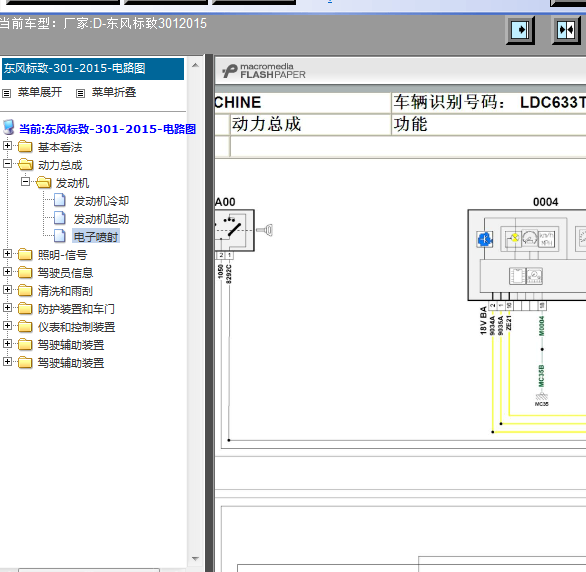
Task: Click the ignition switch symbol in diagram
Action: [234, 230]
